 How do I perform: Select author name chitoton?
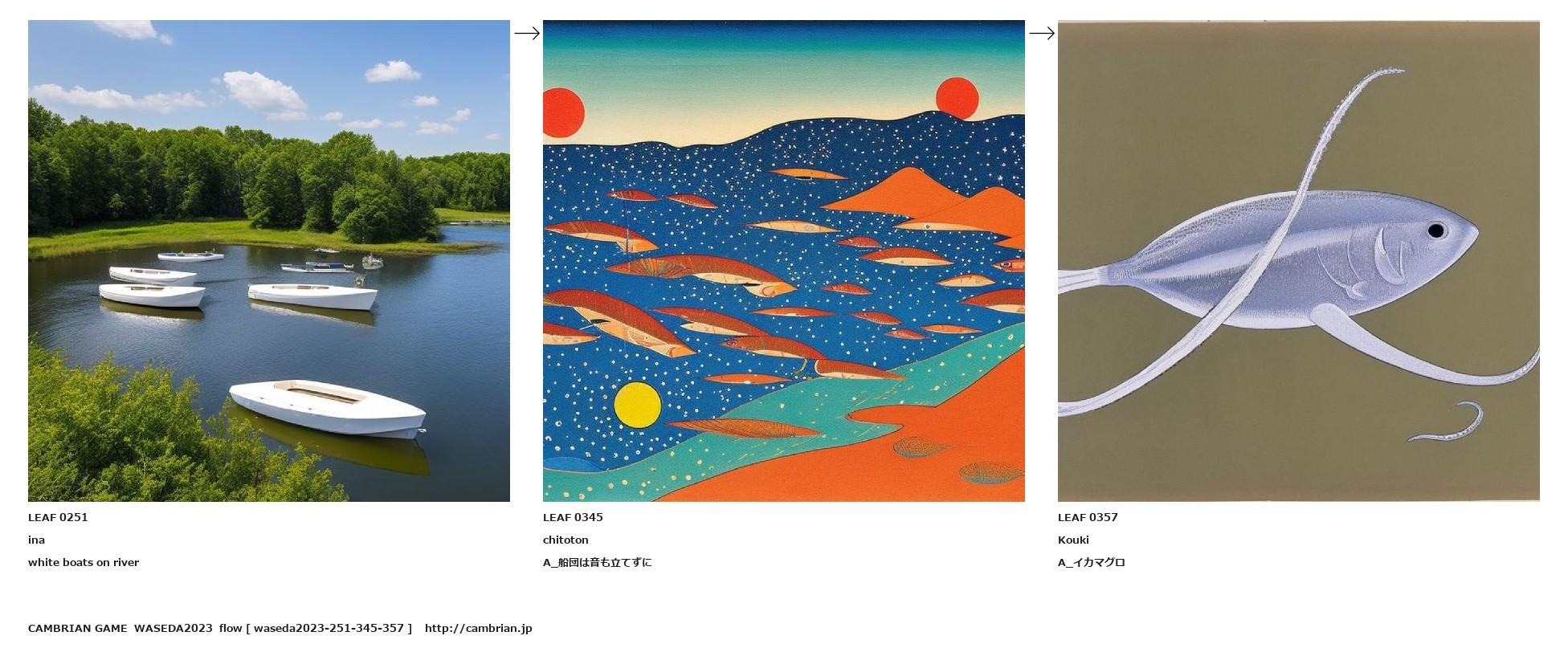pyautogui.click(x=566, y=540)
